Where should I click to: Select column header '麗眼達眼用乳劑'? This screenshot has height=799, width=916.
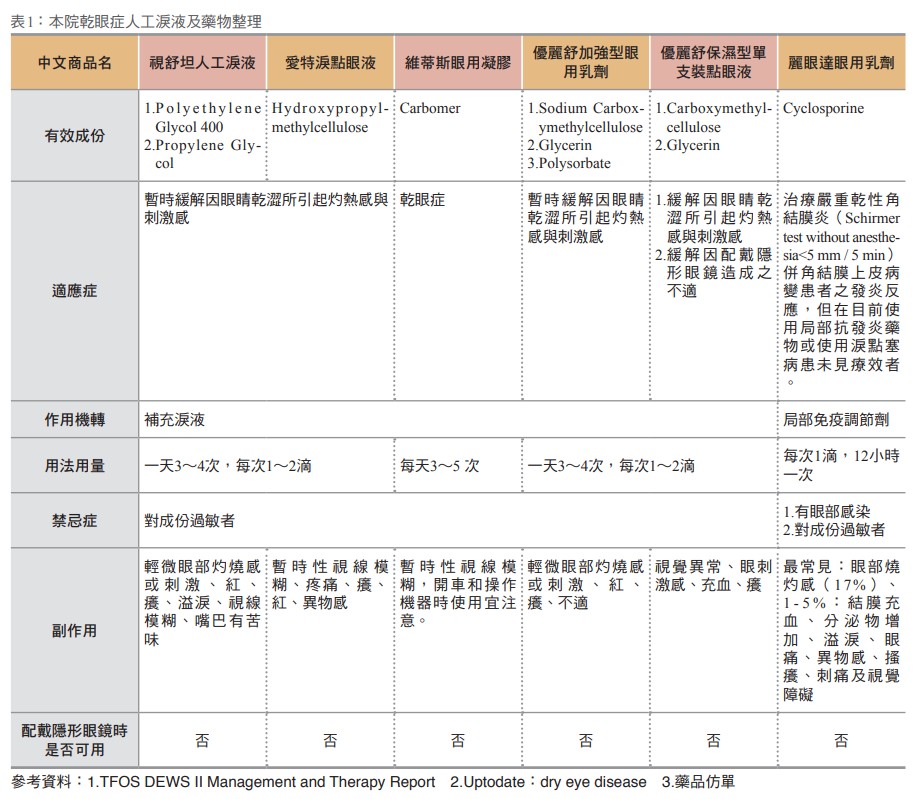pos(841,62)
